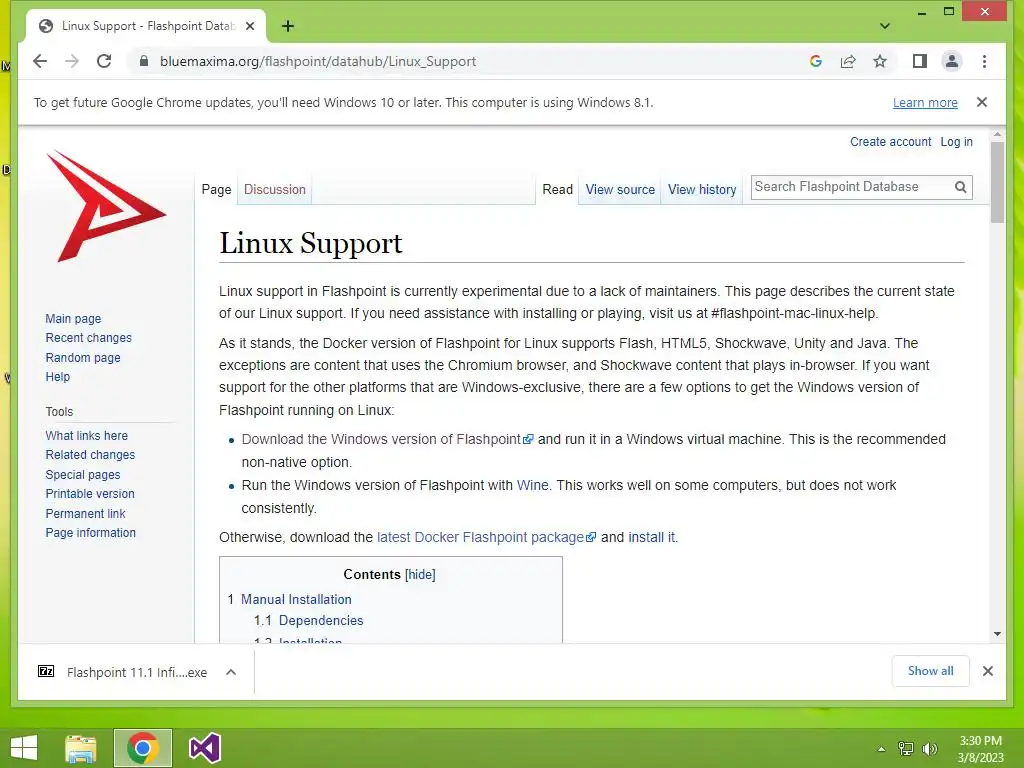Open network status tray icon
The image size is (1024, 768).
[x=905, y=749]
